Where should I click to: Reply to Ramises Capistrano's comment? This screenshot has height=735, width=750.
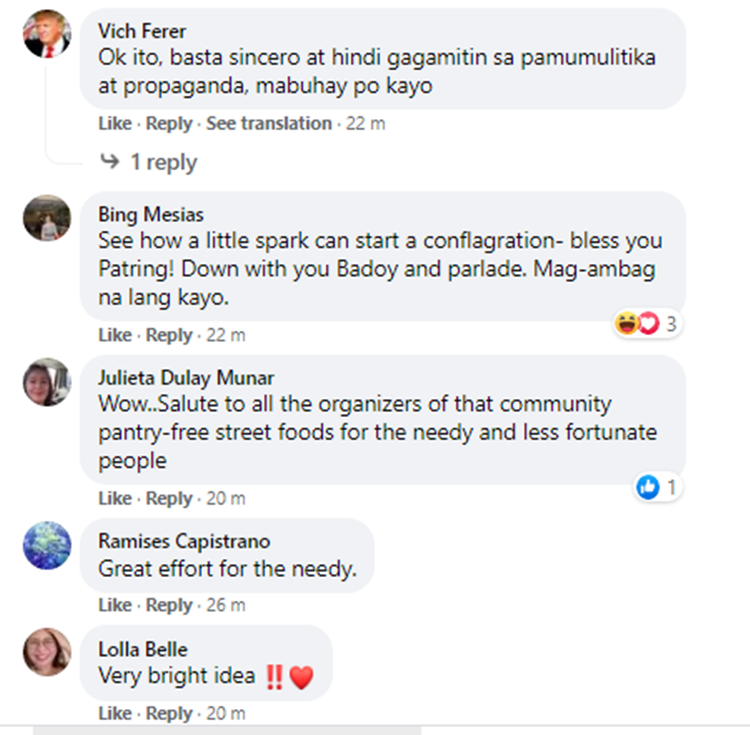169,605
